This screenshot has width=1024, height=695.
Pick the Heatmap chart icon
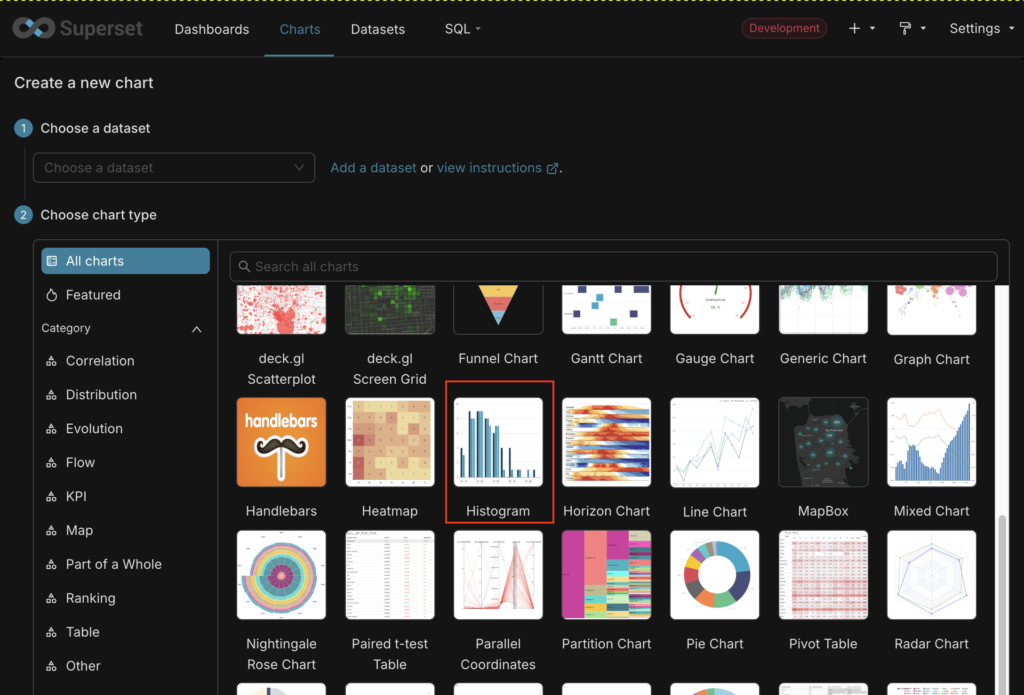coord(389,442)
